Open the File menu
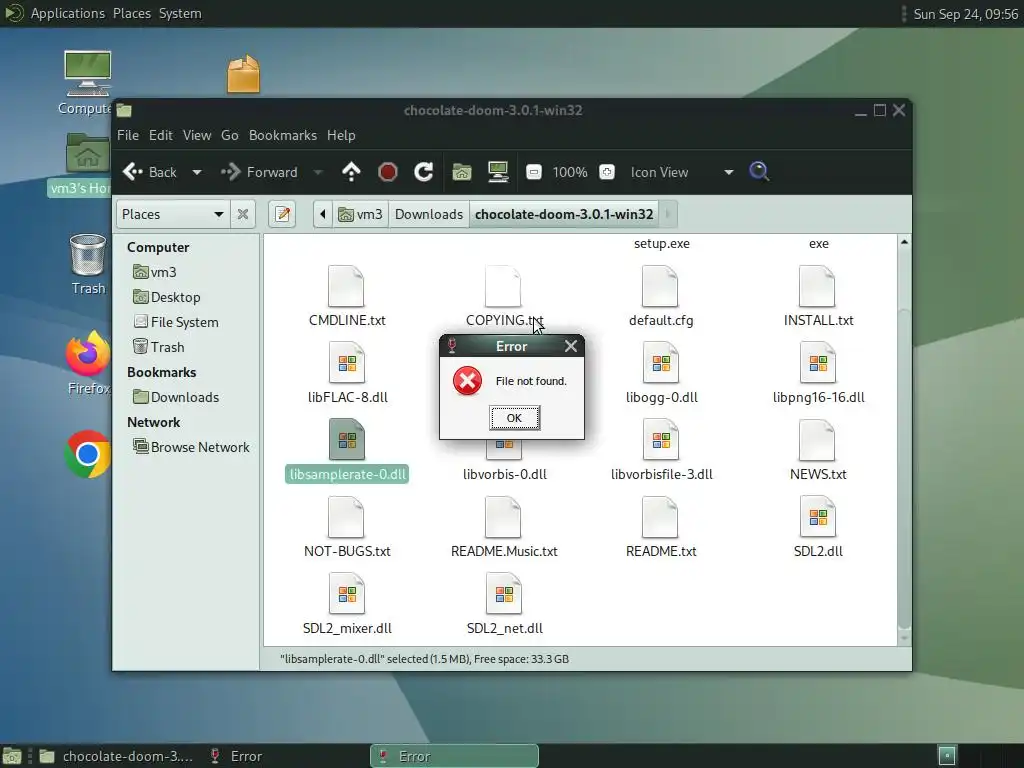Screen dimensions: 1024x768 (x=128, y=135)
